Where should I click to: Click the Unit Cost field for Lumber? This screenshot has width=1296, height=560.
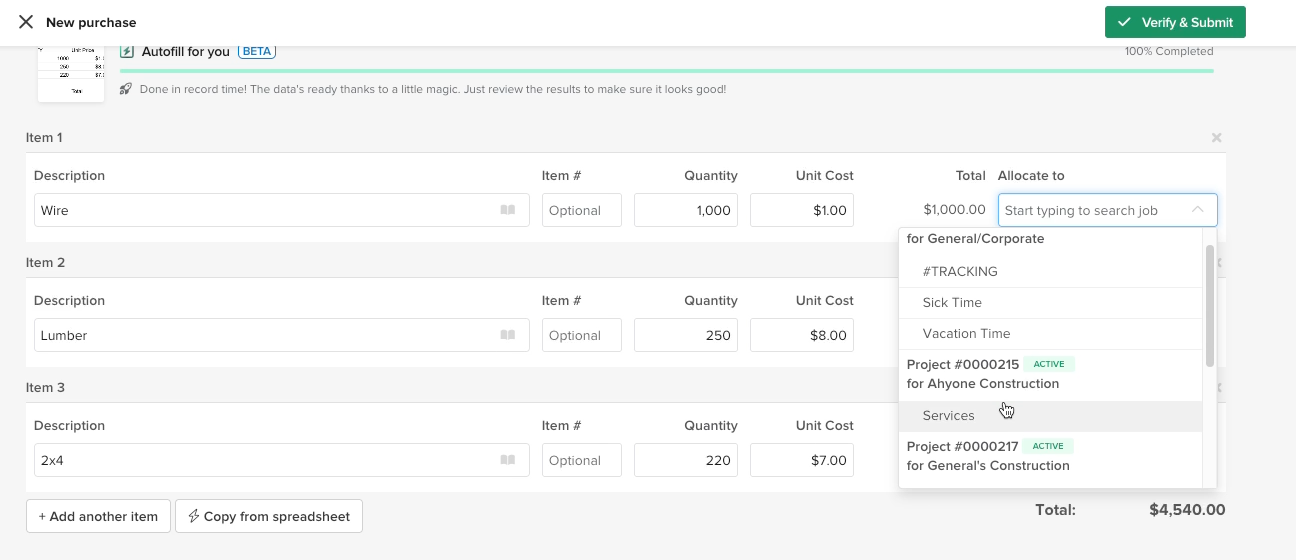pyautogui.click(x=802, y=335)
